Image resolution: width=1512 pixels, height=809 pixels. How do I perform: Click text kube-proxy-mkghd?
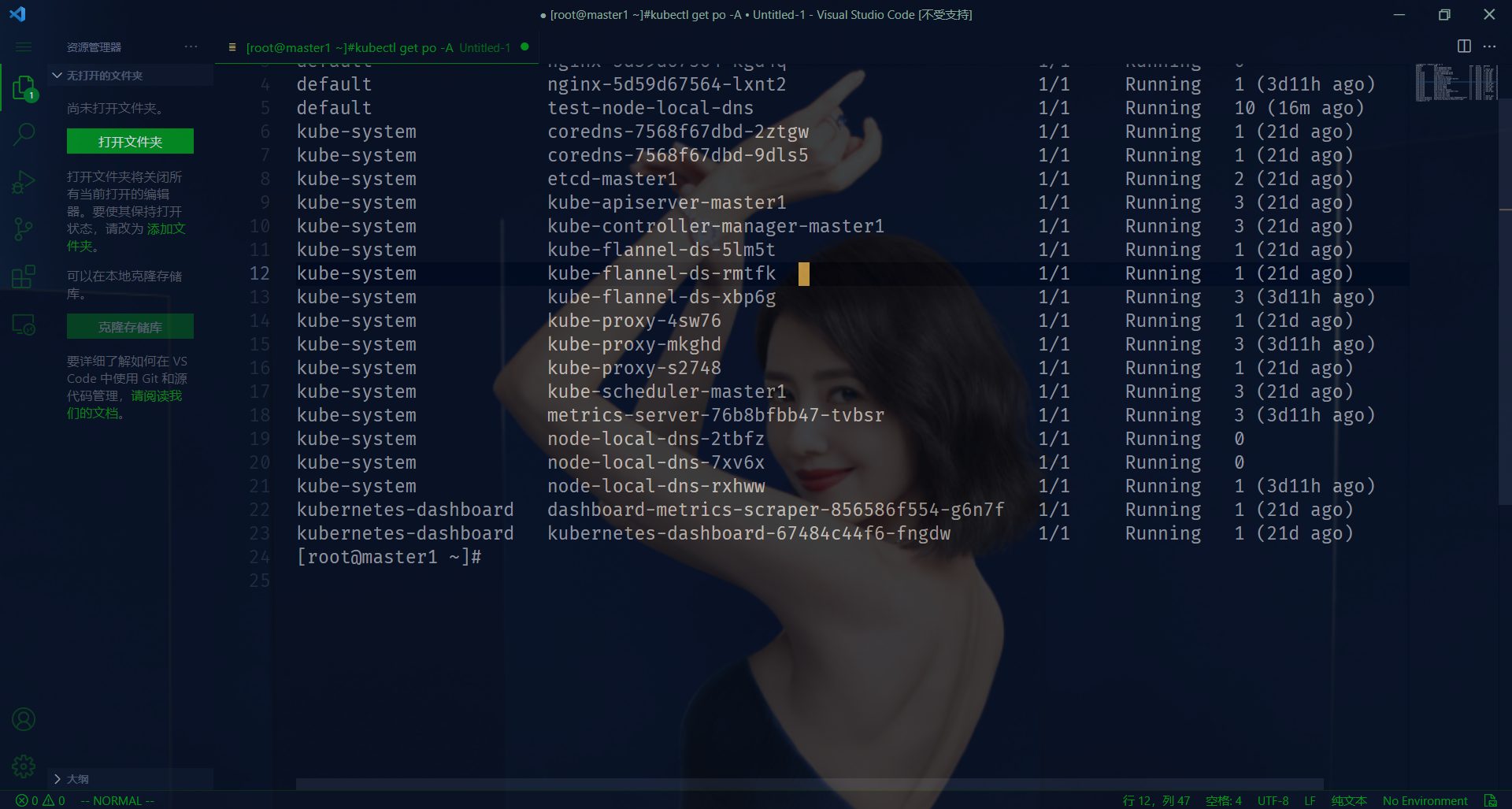tap(634, 344)
